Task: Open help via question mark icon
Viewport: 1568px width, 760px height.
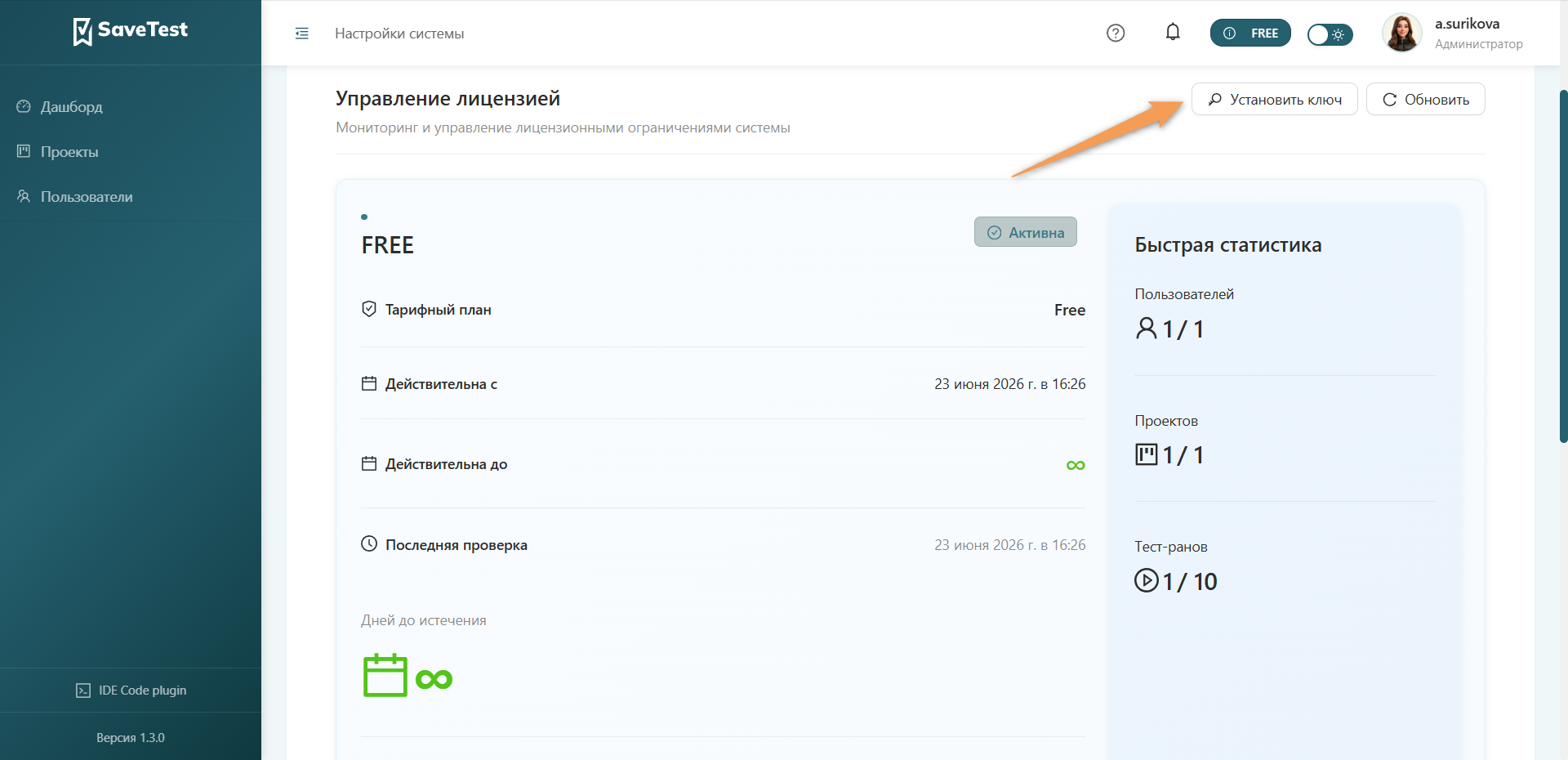Action: point(1116,33)
